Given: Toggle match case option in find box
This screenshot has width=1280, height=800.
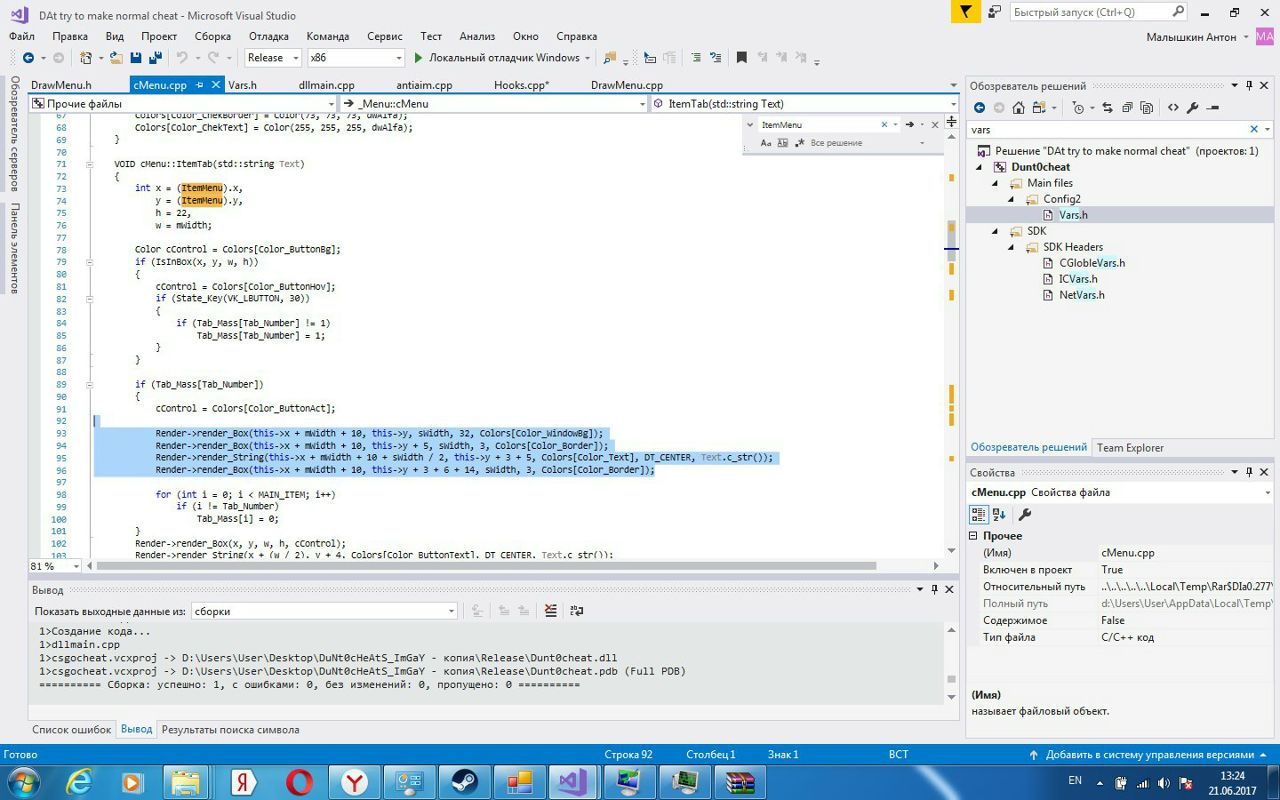Looking at the screenshot, I should pyautogui.click(x=766, y=143).
